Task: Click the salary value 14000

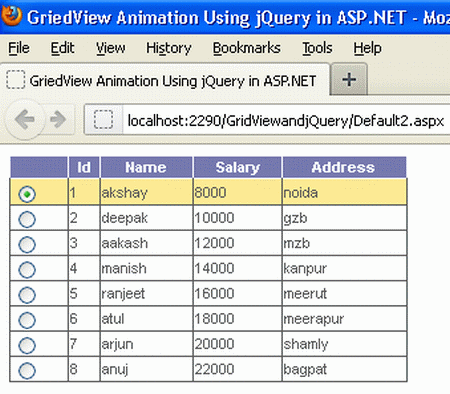Action: (214, 268)
